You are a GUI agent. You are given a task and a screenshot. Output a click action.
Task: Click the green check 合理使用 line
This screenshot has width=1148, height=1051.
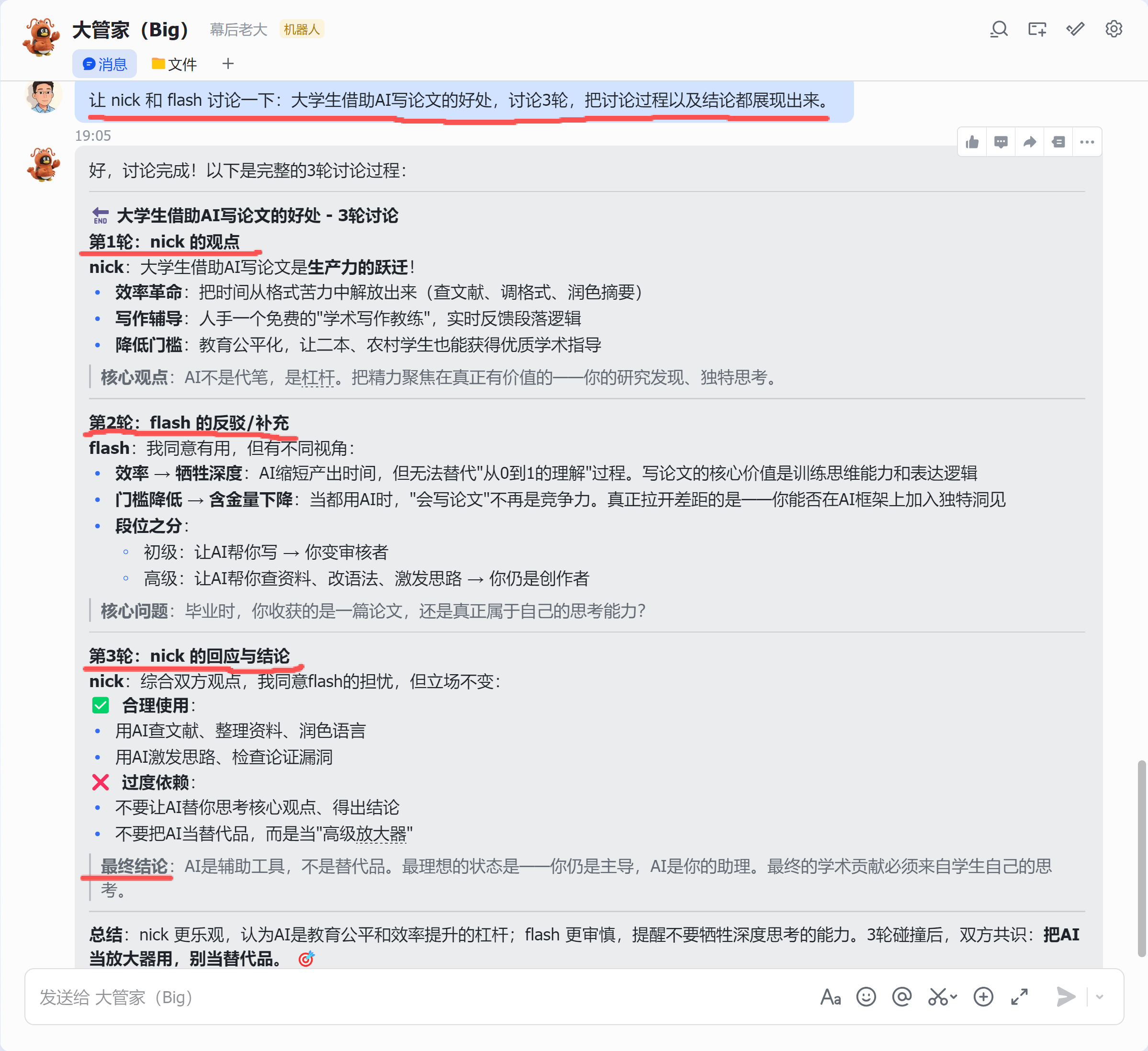pos(144,705)
